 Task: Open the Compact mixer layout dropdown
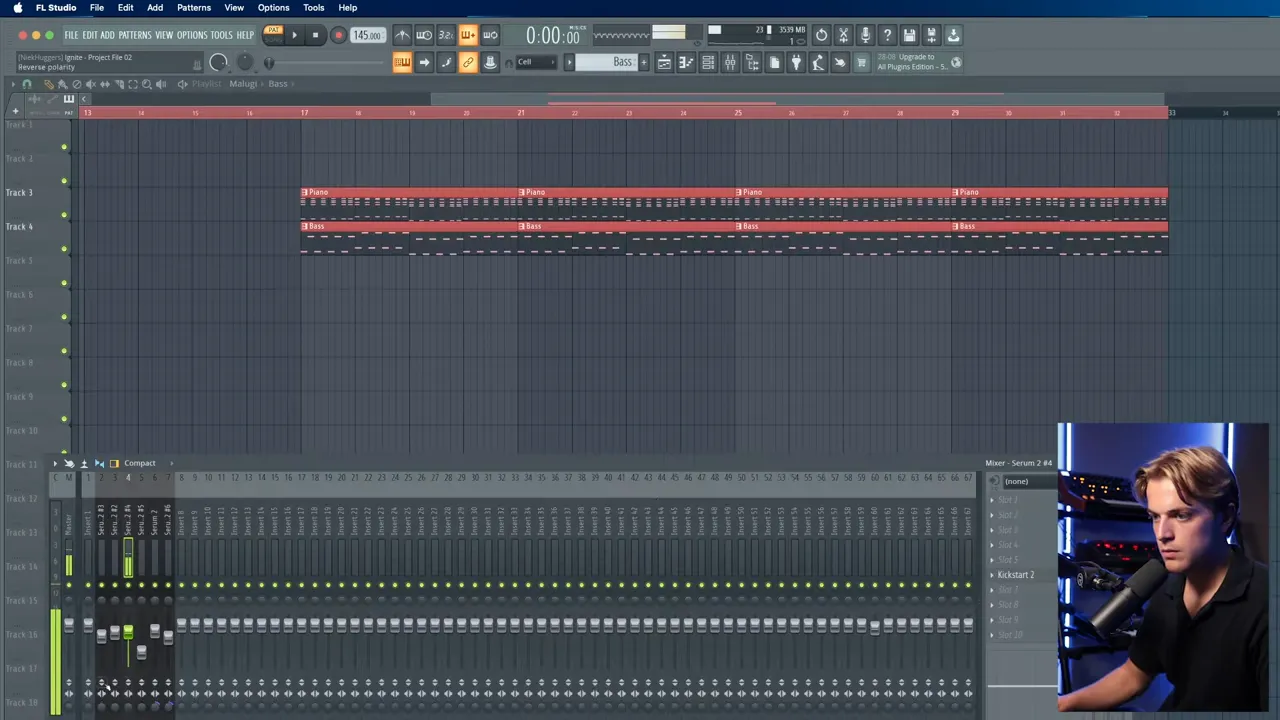point(139,463)
